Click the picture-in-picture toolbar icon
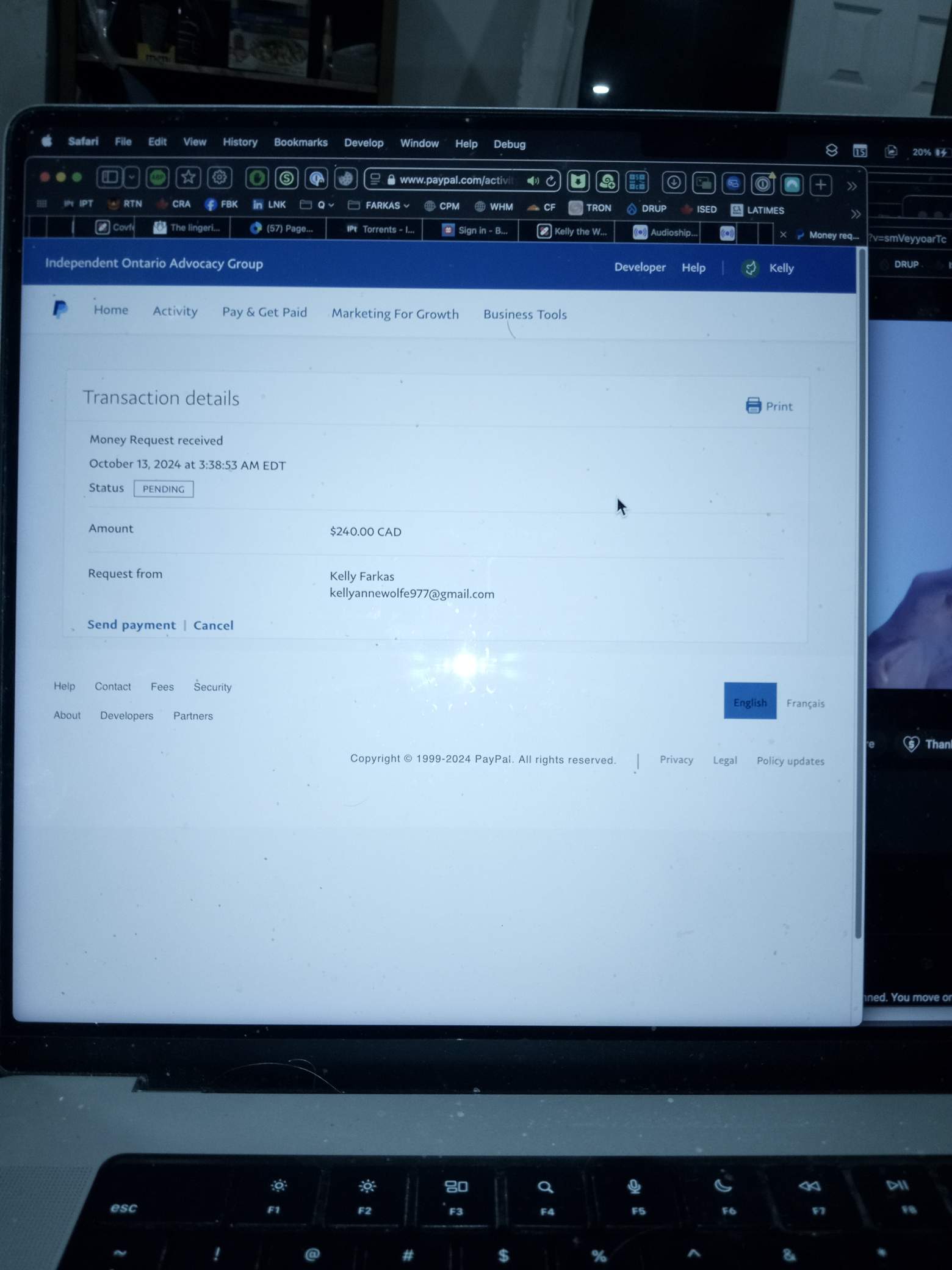The height and width of the screenshot is (1270, 952). pos(704,183)
